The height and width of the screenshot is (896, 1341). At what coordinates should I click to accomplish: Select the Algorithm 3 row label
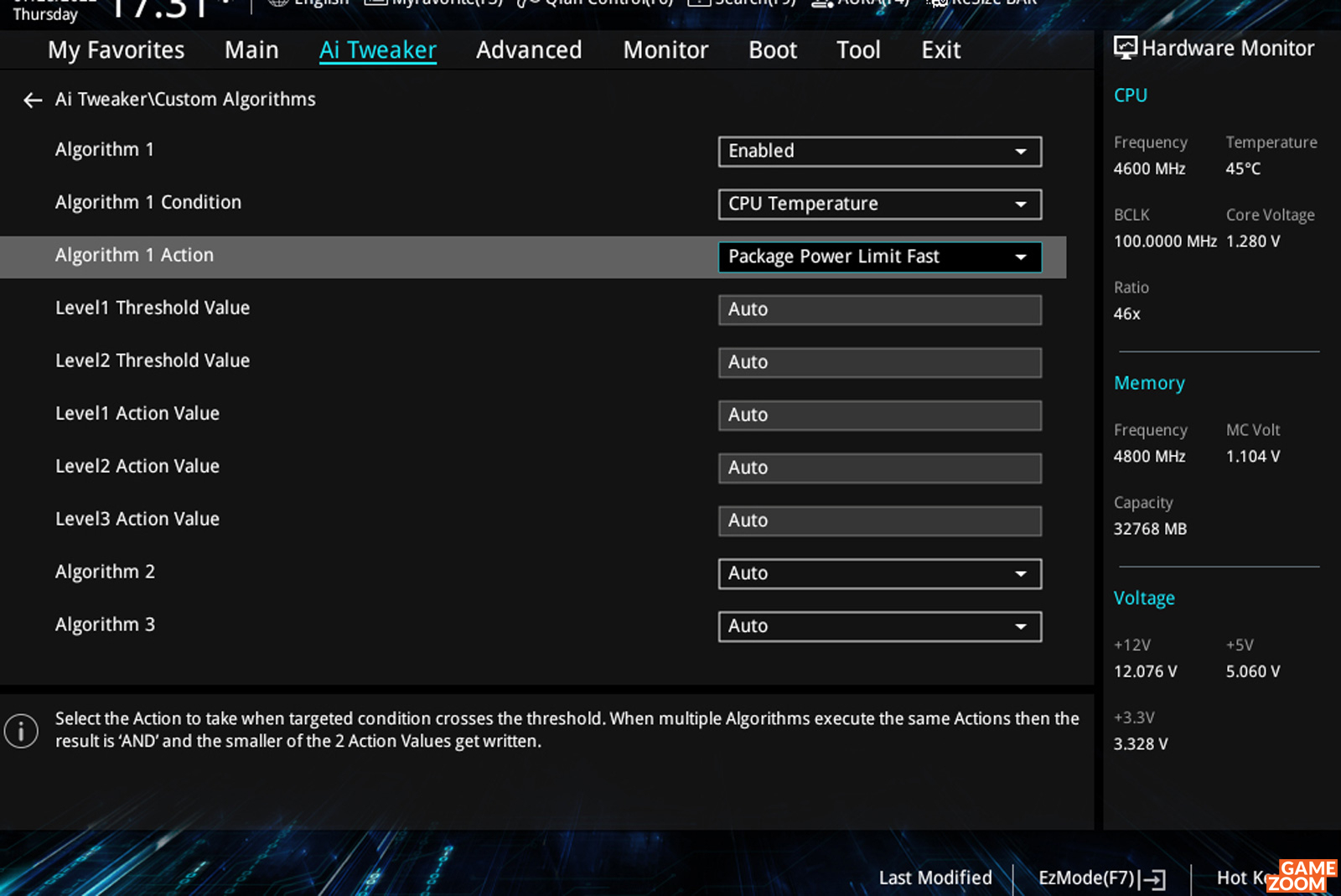click(x=105, y=625)
